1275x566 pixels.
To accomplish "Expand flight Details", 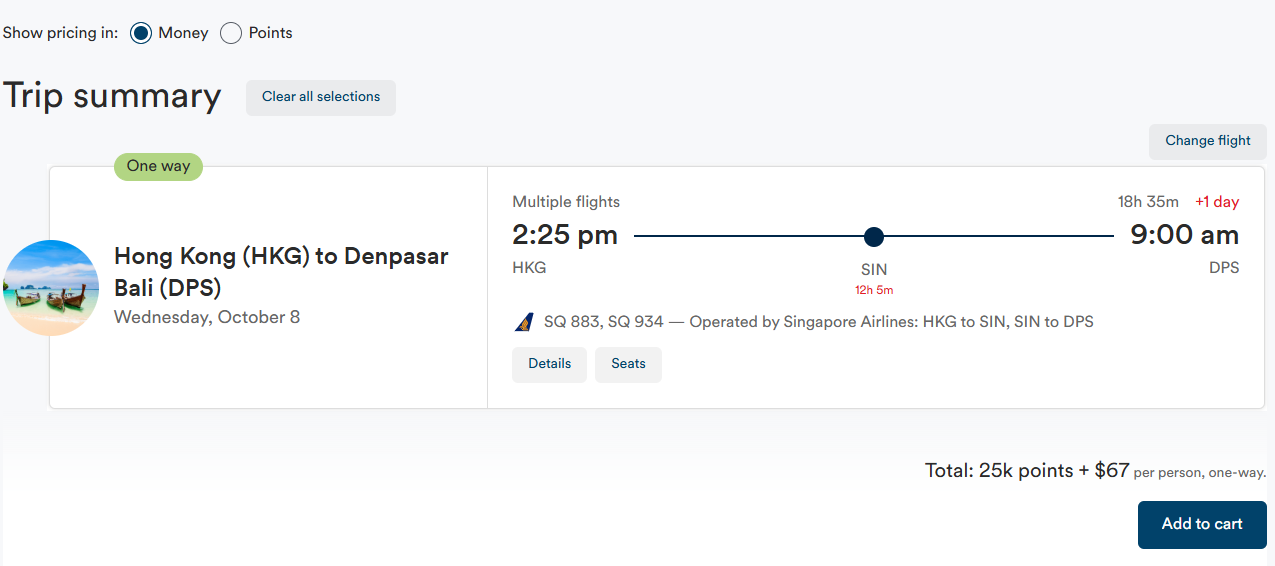I will pyautogui.click(x=549, y=364).
